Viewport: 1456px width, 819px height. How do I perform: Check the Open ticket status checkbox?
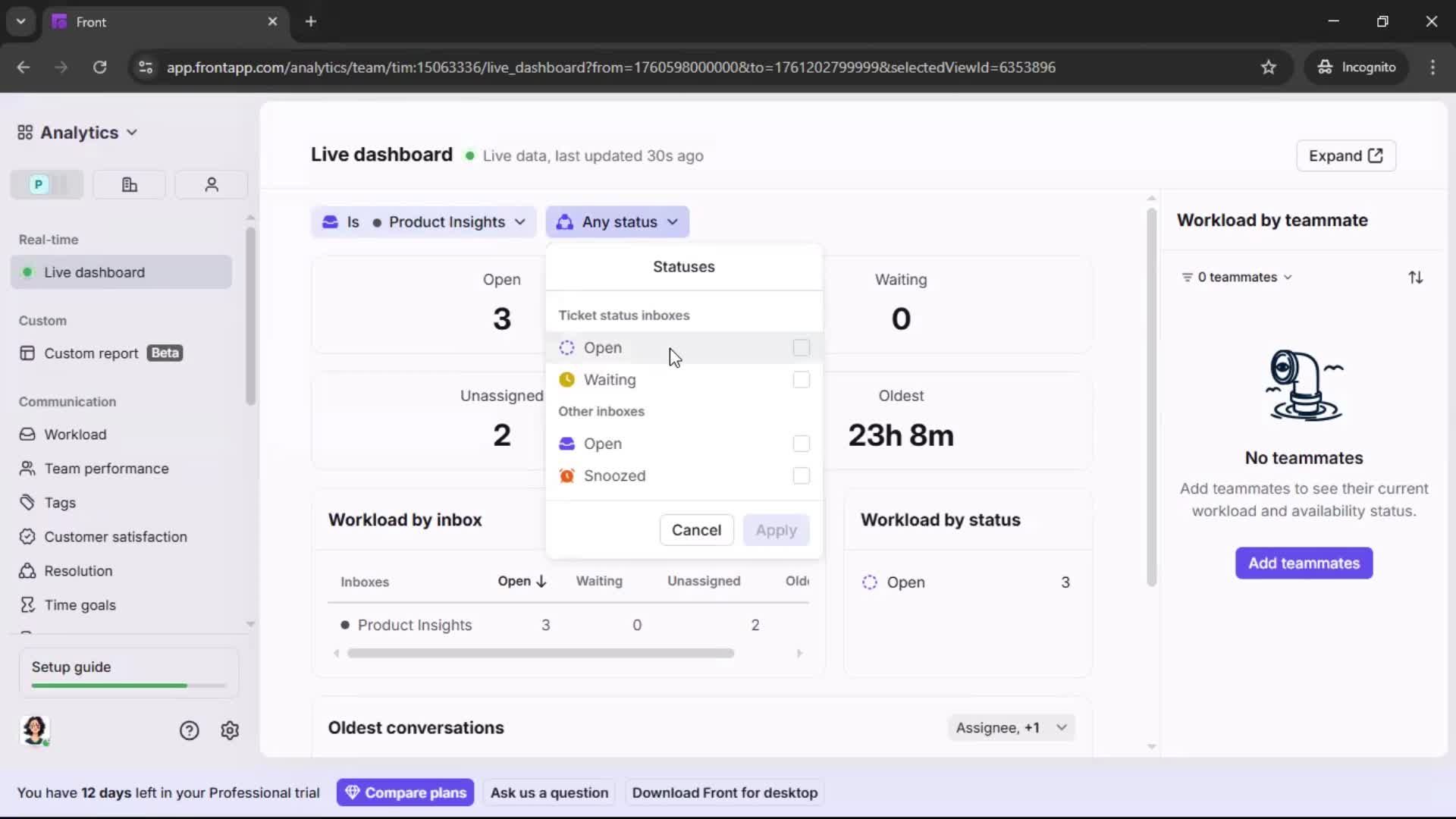tap(801, 347)
